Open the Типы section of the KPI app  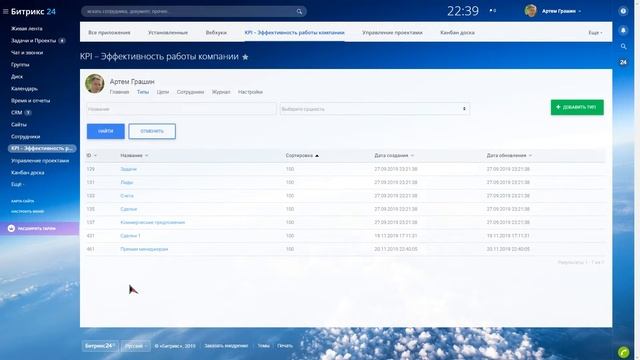(143, 92)
